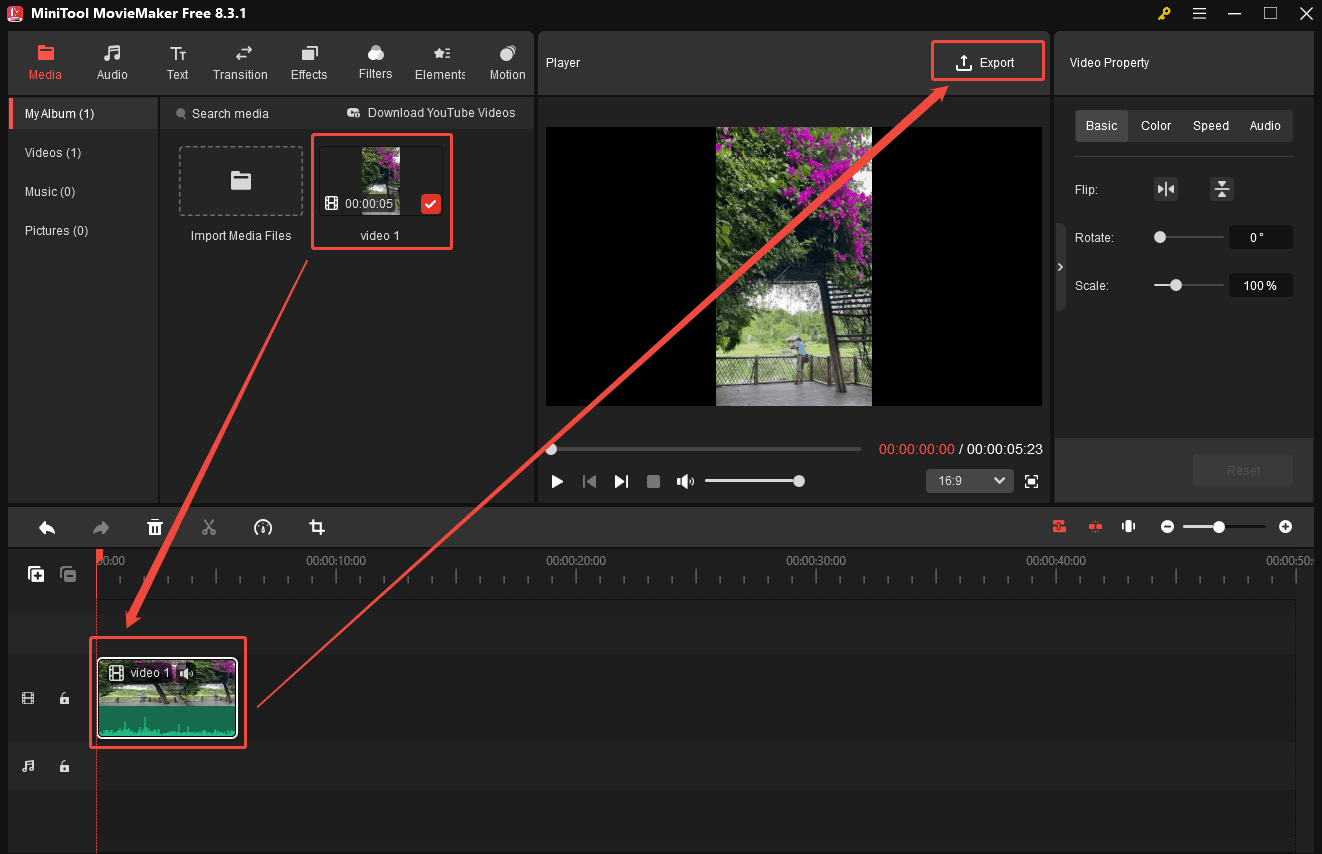Image resolution: width=1322 pixels, height=854 pixels.
Task: Switch to the Audio tab in Video Property
Action: point(1265,125)
